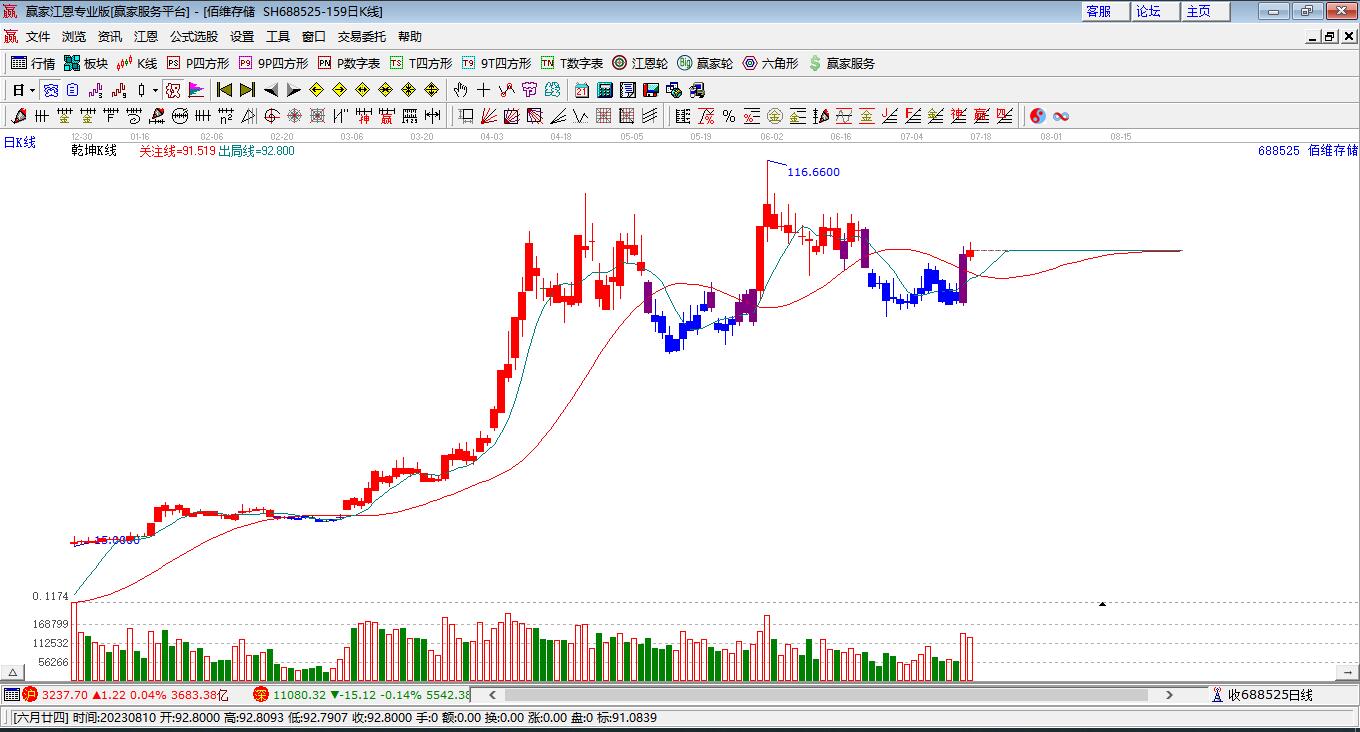This screenshot has width=1360, height=732.
Task: Open the T四方形 tool
Action: [421, 63]
